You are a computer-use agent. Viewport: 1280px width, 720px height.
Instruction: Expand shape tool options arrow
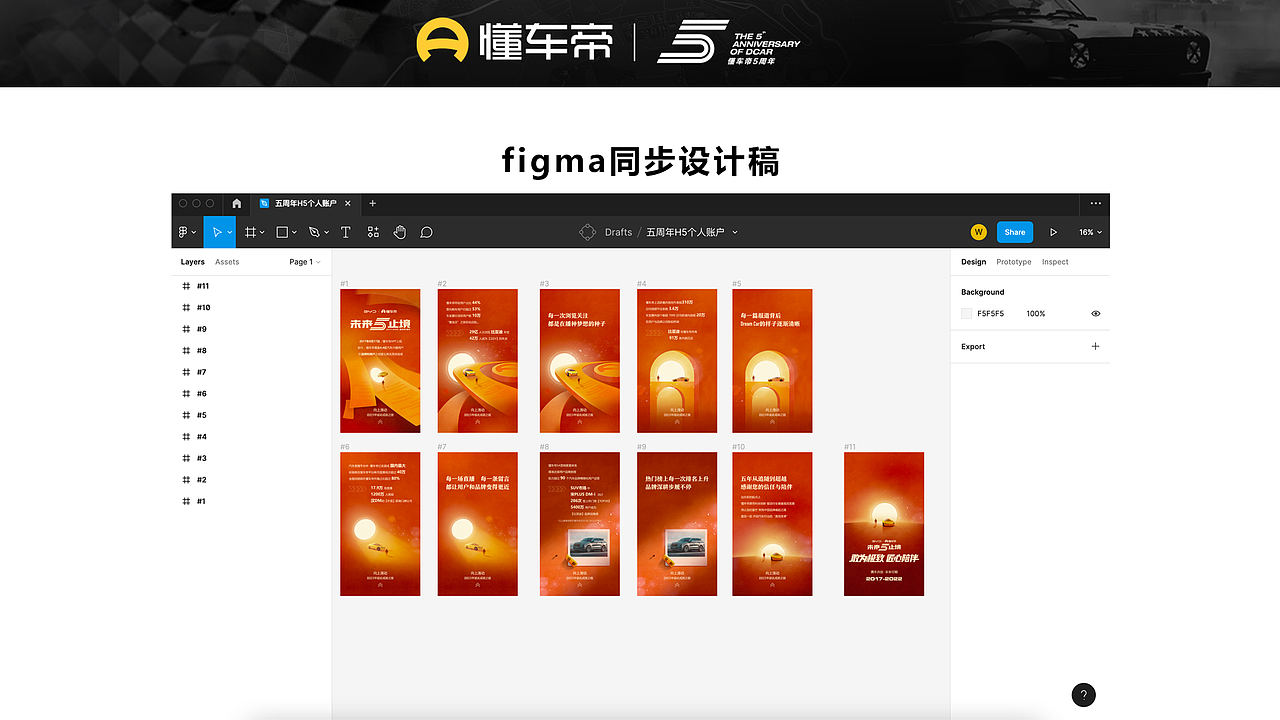[x=295, y=232]
